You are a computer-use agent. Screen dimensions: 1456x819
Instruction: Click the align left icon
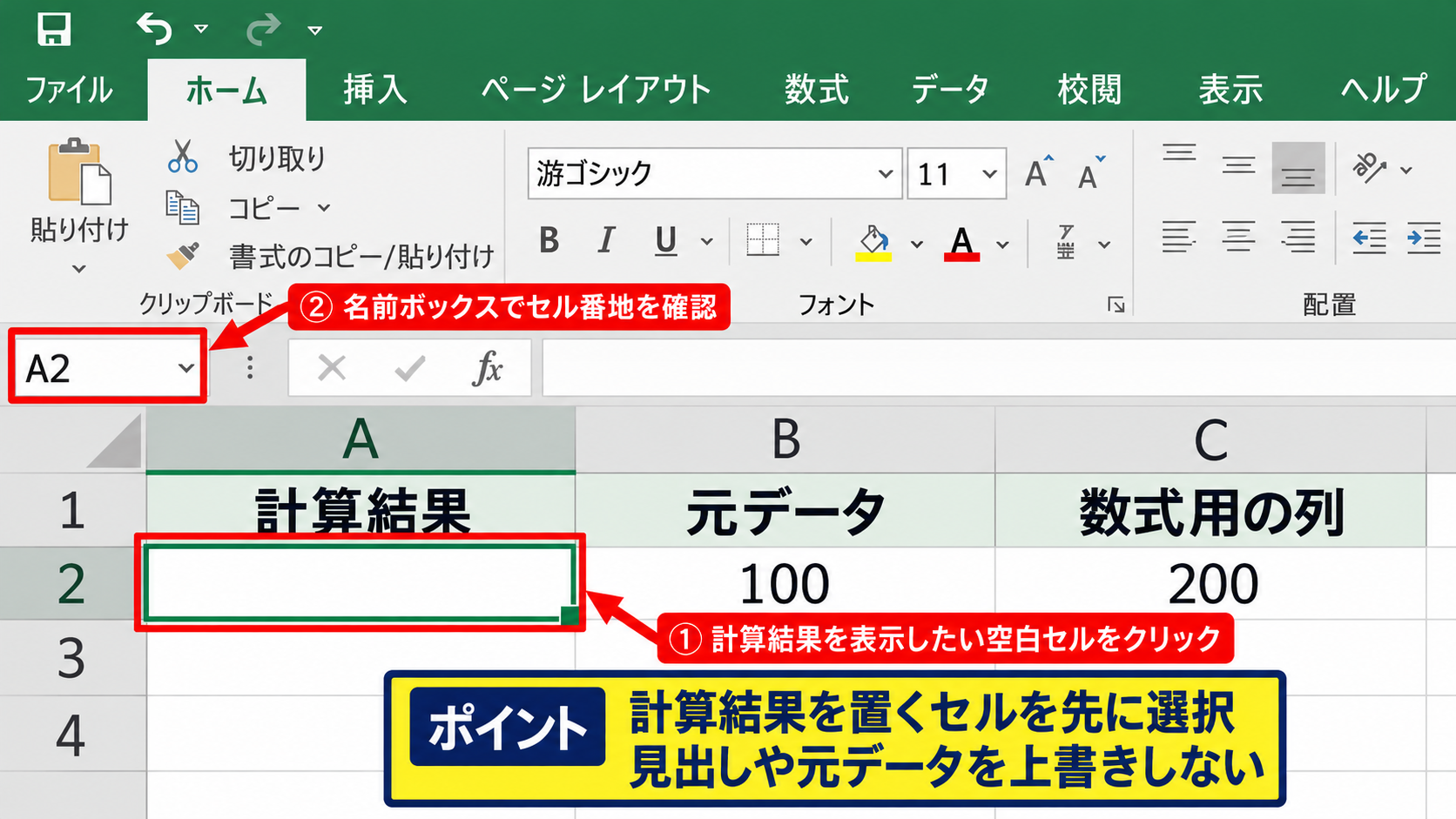1179,237
